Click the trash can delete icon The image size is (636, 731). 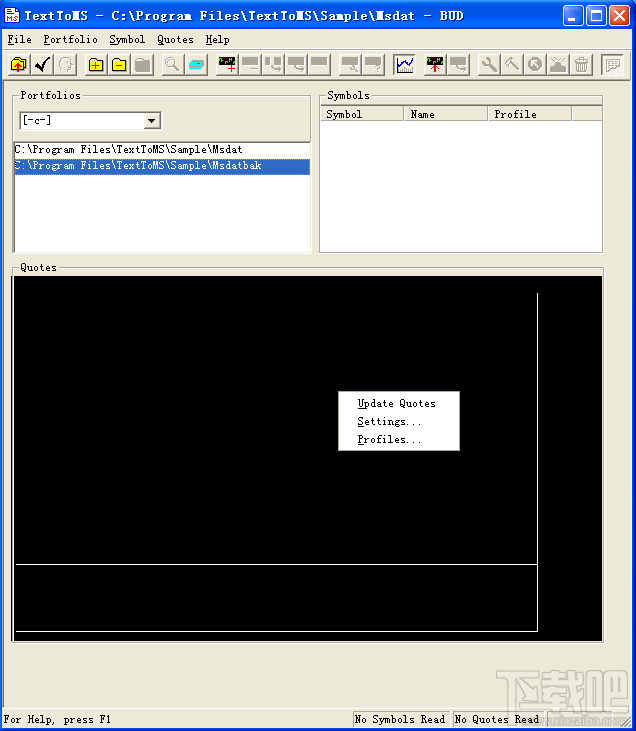coord(581,65)
